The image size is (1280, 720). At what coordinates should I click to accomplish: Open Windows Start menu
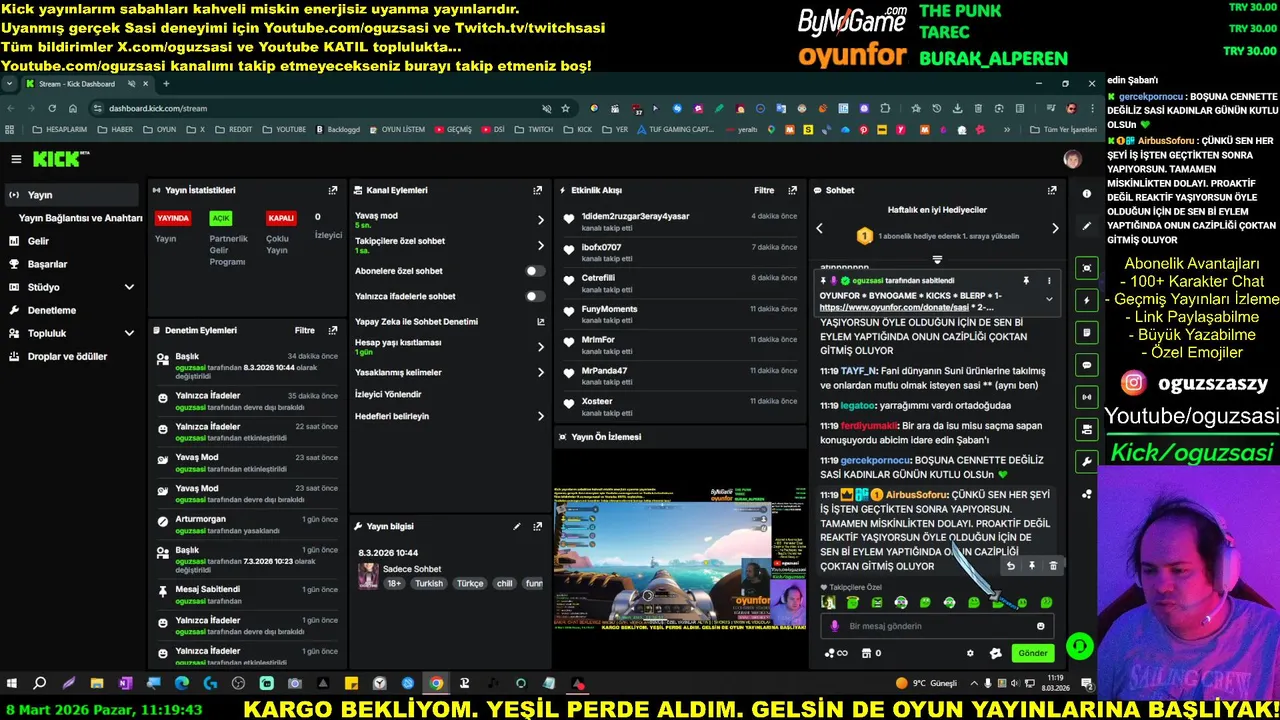(12, 684)
